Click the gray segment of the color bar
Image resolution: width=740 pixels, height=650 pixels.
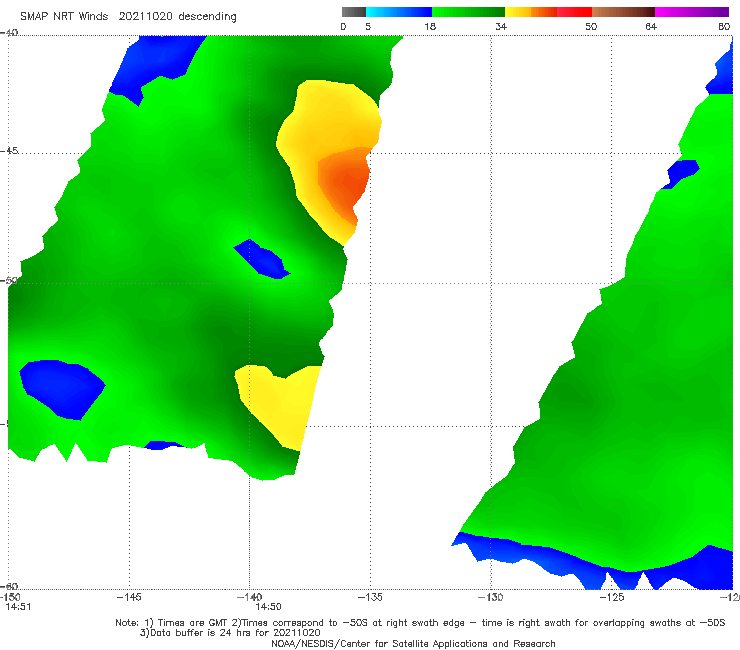(354, 12)
